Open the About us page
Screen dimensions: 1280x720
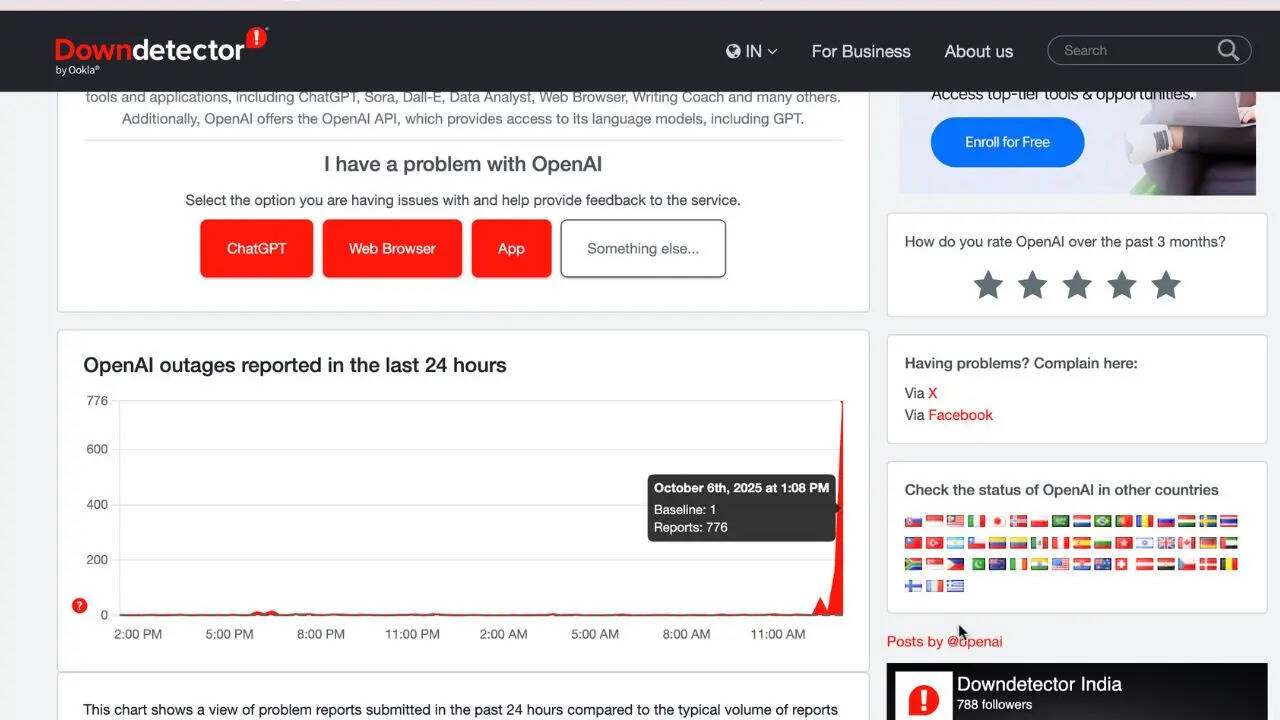[978, 51]
